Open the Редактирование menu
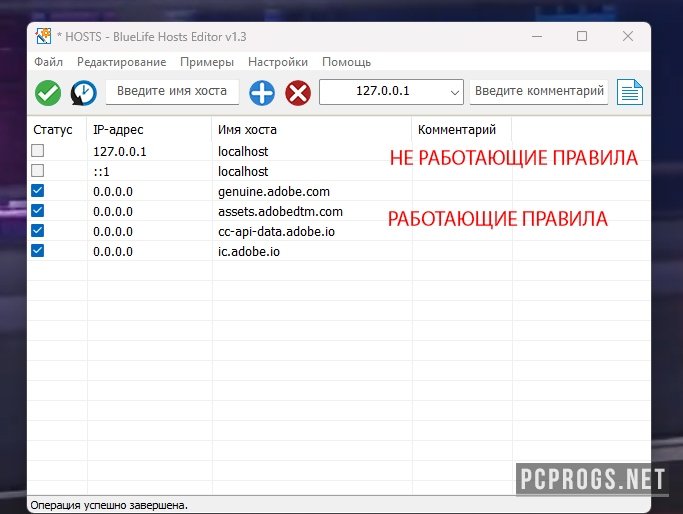This screenshot has height=514, width=683. coord(122,62)
